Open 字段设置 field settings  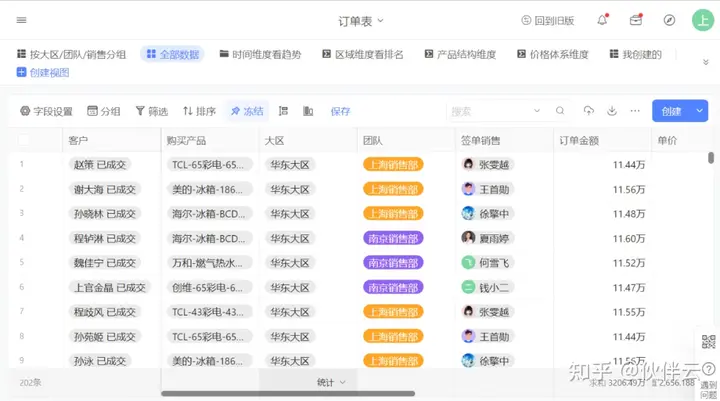click(x=46, y=111)
